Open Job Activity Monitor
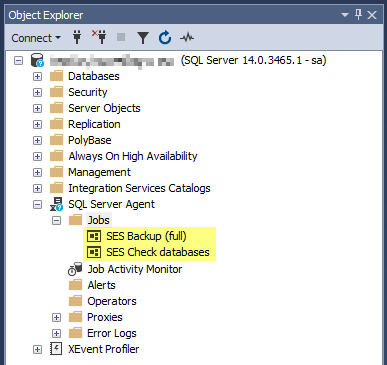This screenshot has height=365, width=387. pos(135,269)
